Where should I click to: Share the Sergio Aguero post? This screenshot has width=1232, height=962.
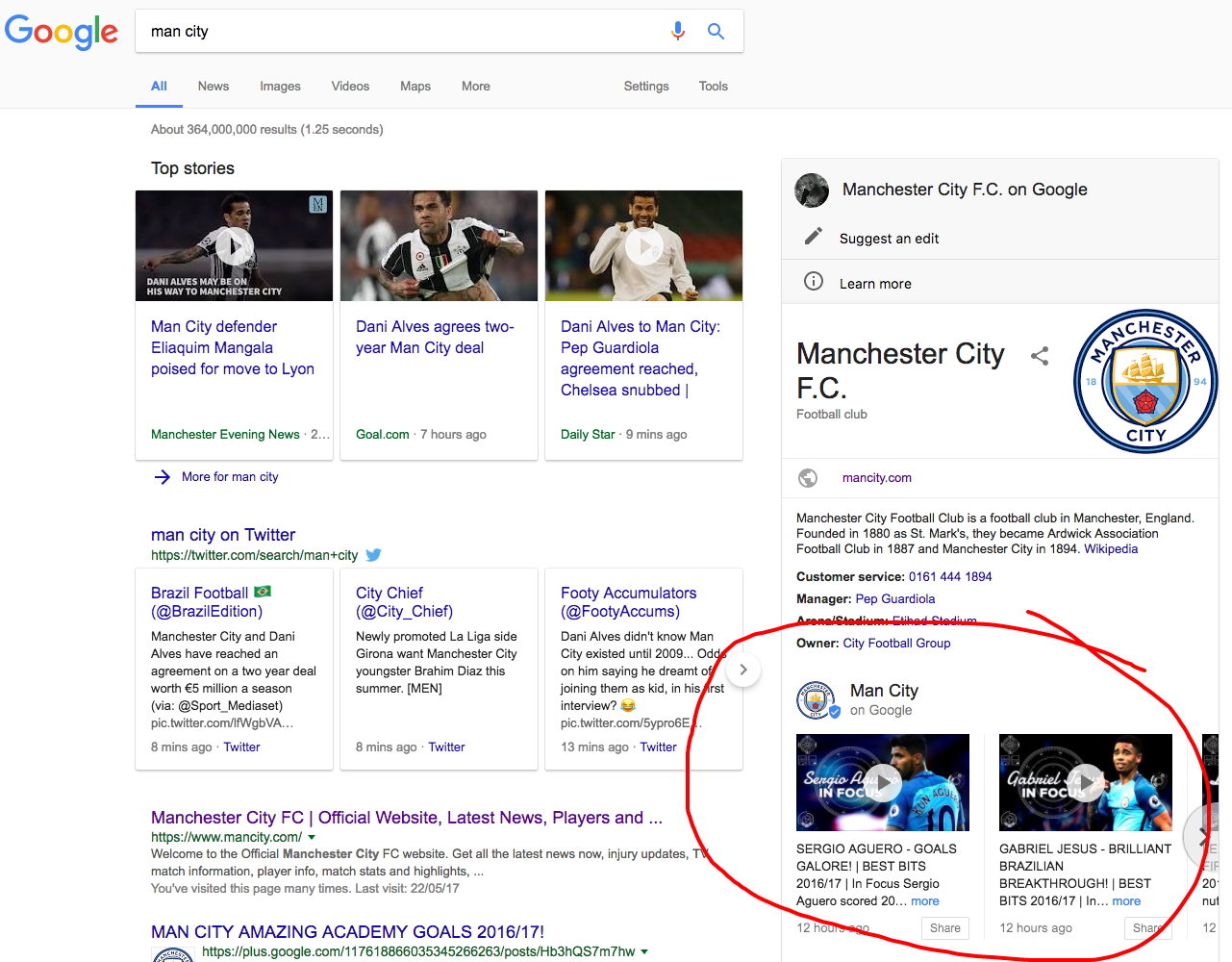click(x=944, y=928)
